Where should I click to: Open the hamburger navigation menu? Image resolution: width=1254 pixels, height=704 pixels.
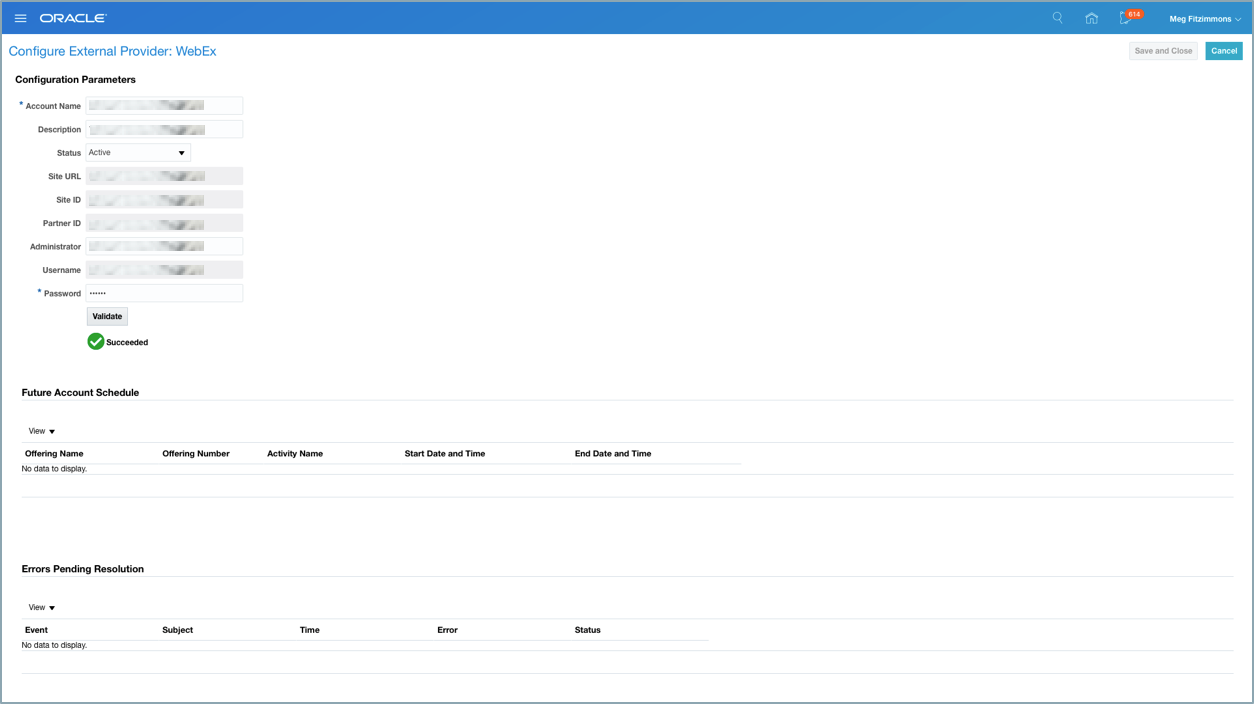(20, 18)
